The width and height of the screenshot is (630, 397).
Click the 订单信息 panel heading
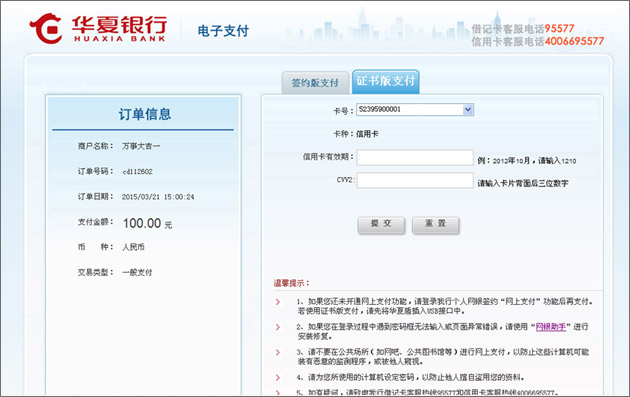coord(145,114)
